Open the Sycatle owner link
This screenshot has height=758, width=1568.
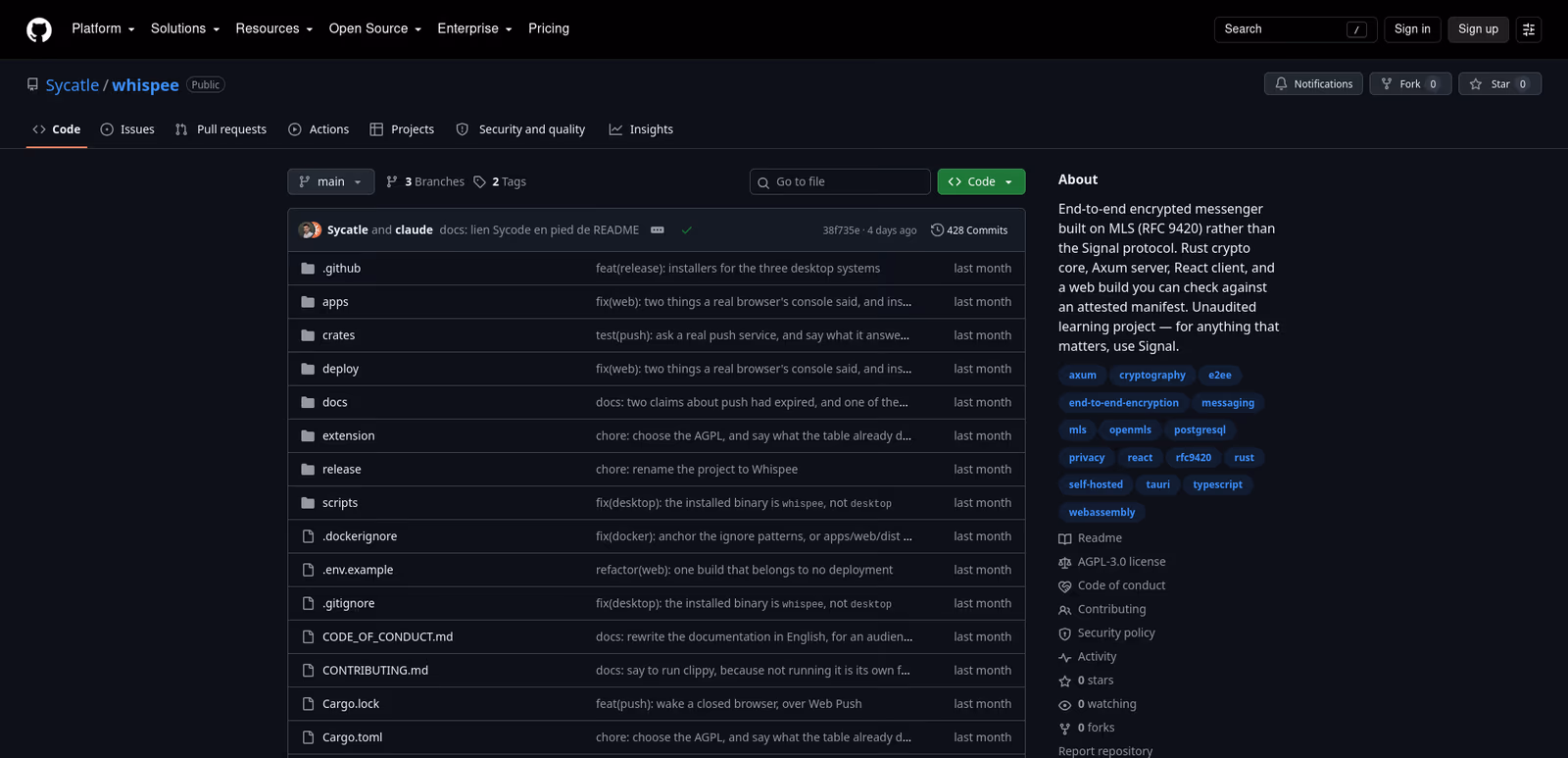pos(73,85)
